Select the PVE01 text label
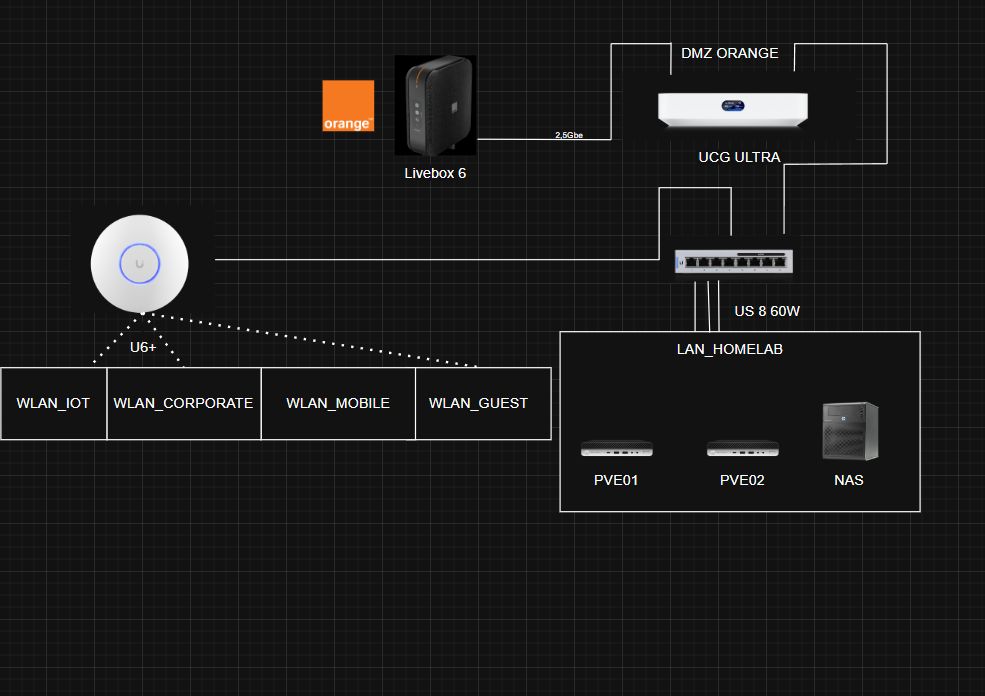 (x=616, y=481)
